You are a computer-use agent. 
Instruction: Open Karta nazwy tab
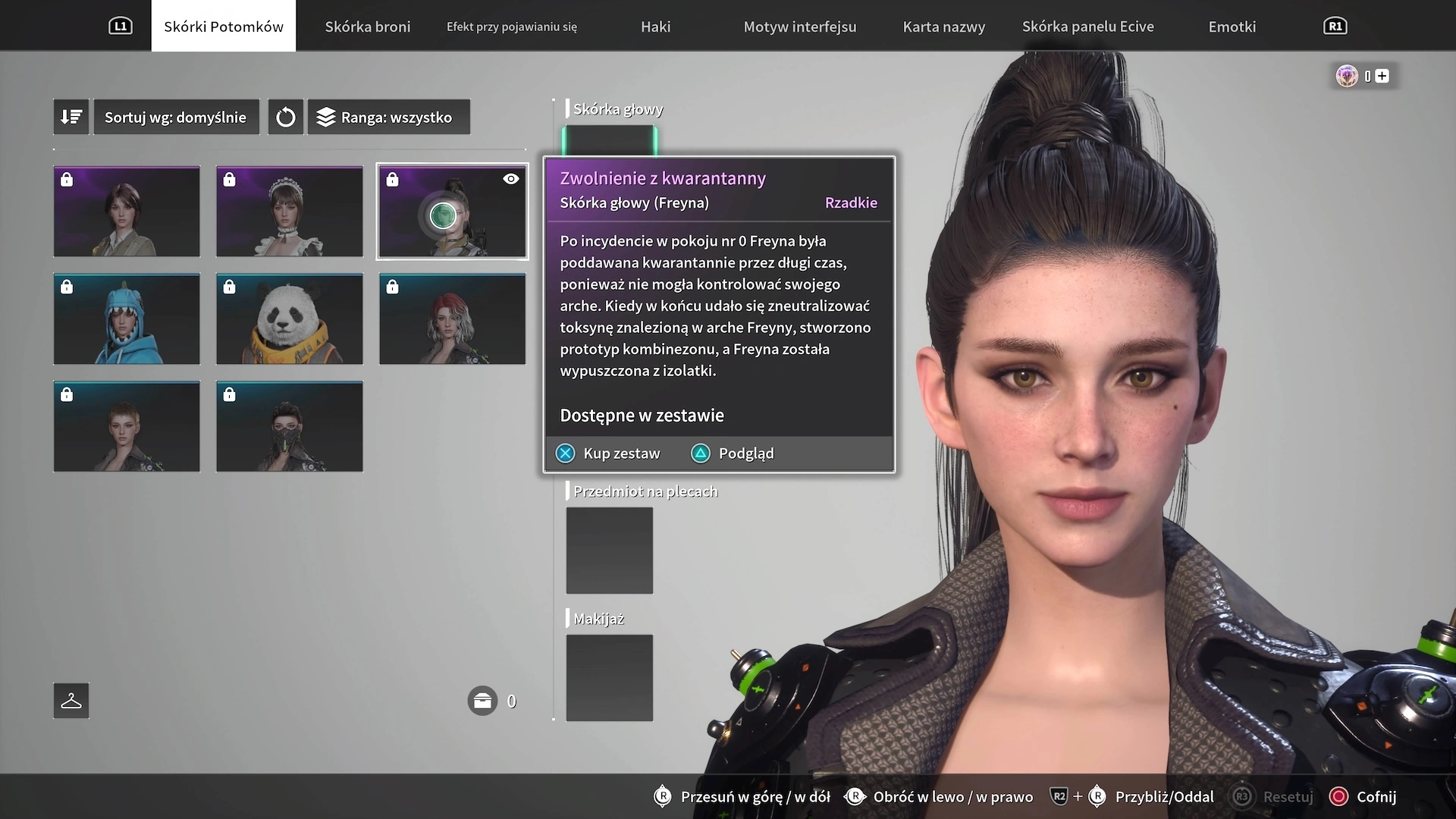tap(944, 27)
